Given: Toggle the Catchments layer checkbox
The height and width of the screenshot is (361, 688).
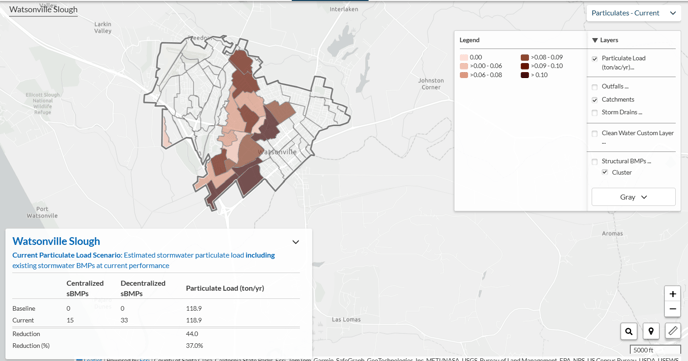Looking at the screenshot, I should coord(595,100).
